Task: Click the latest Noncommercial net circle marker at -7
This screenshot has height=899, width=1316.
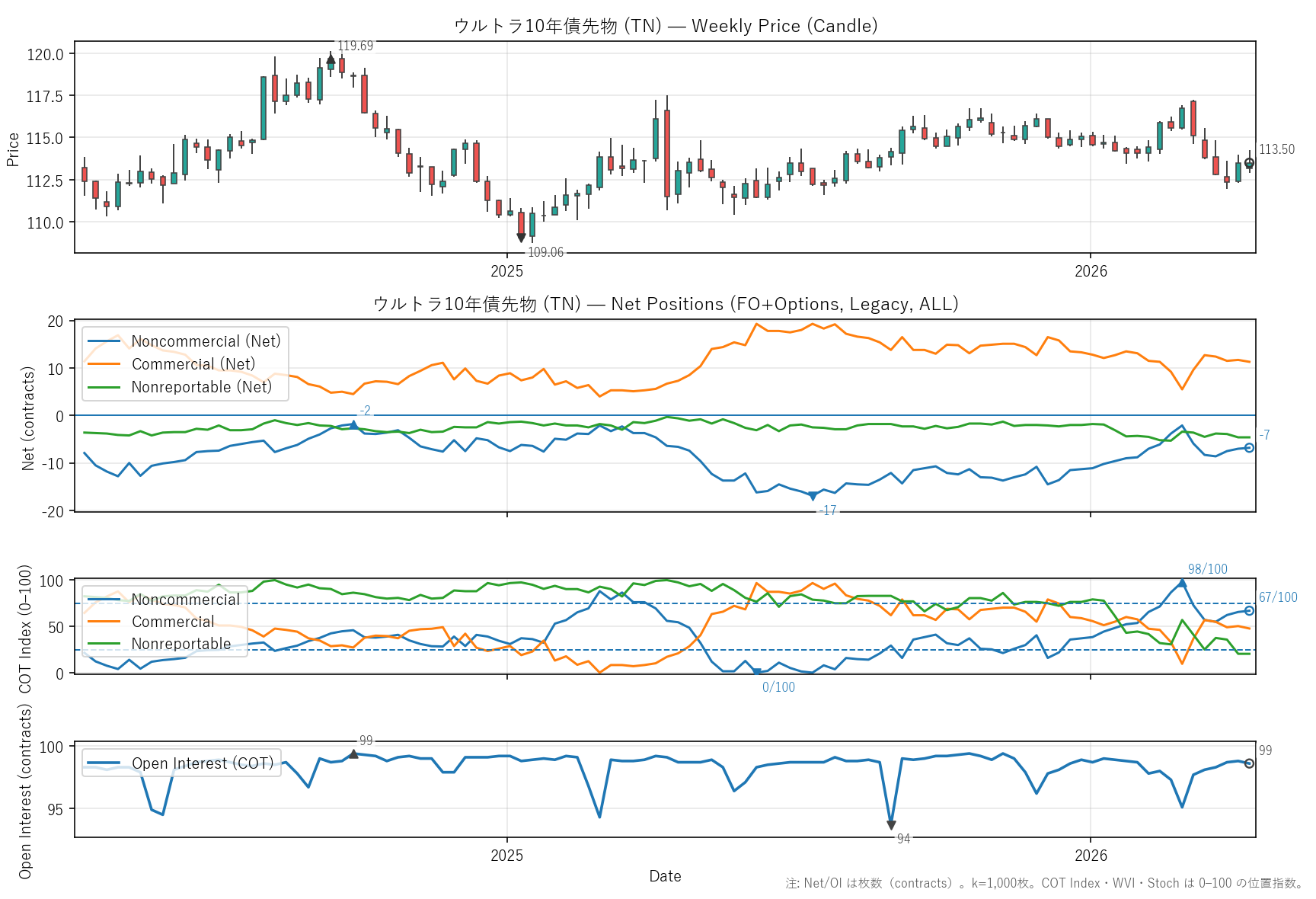Action: (x=1249, y=448)
